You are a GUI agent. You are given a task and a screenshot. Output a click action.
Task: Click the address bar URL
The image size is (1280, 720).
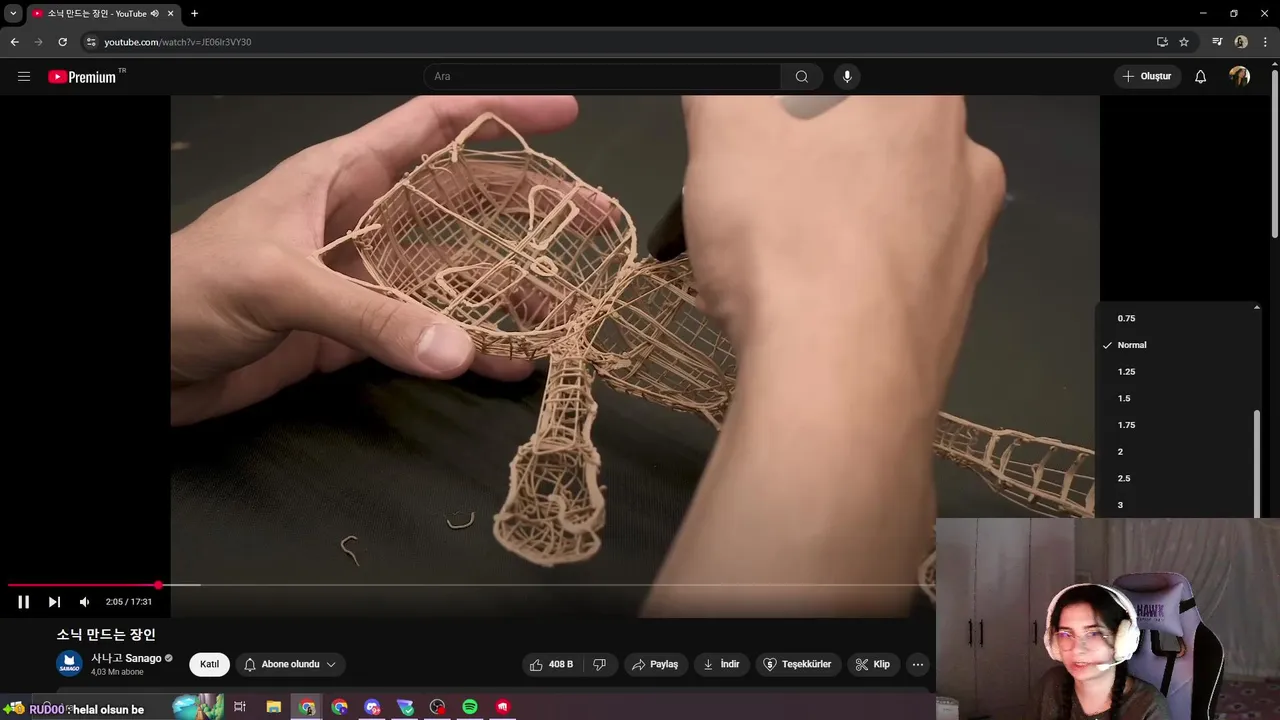178,42
